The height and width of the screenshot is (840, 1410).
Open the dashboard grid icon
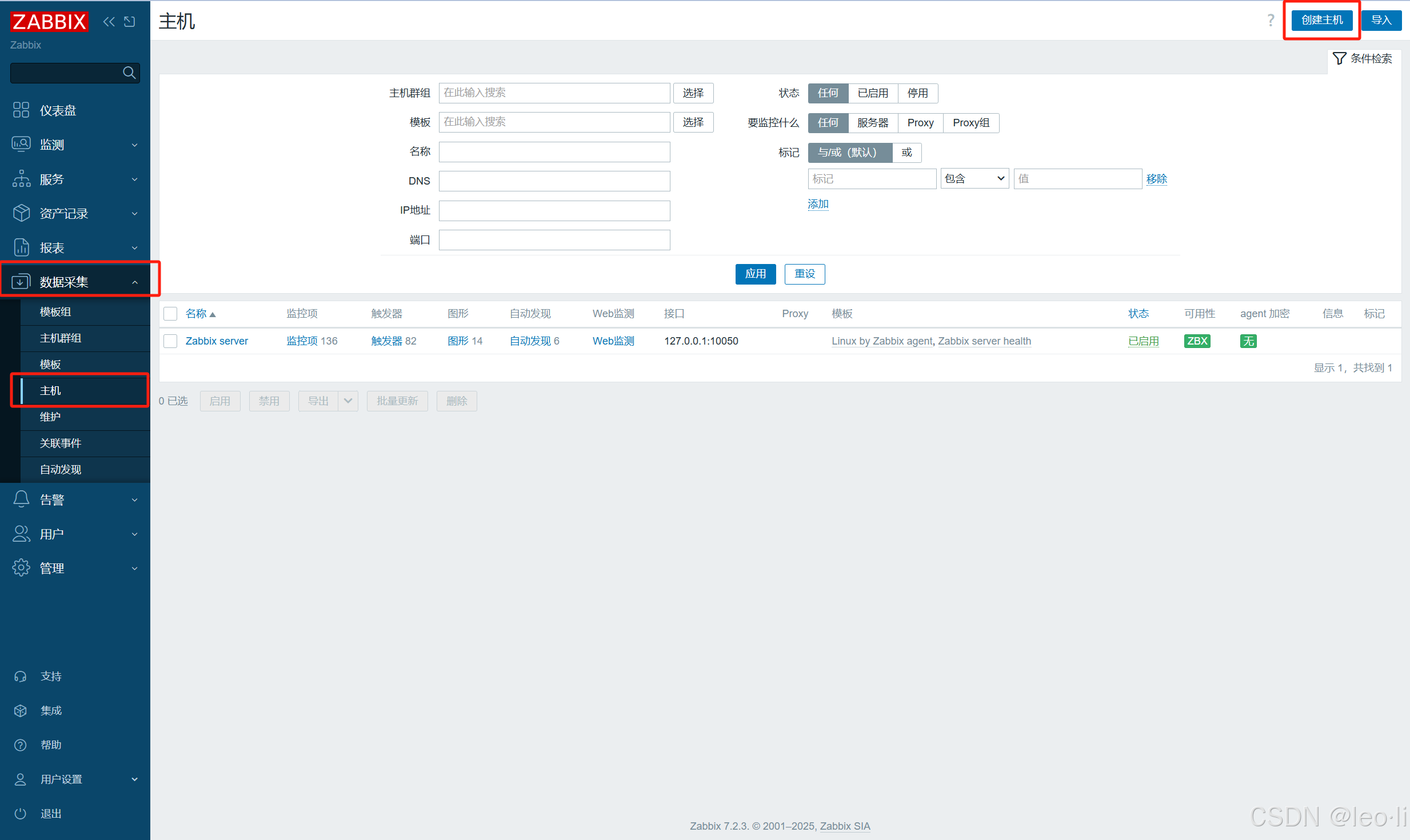pyautogui.click(x=21, y=110)
